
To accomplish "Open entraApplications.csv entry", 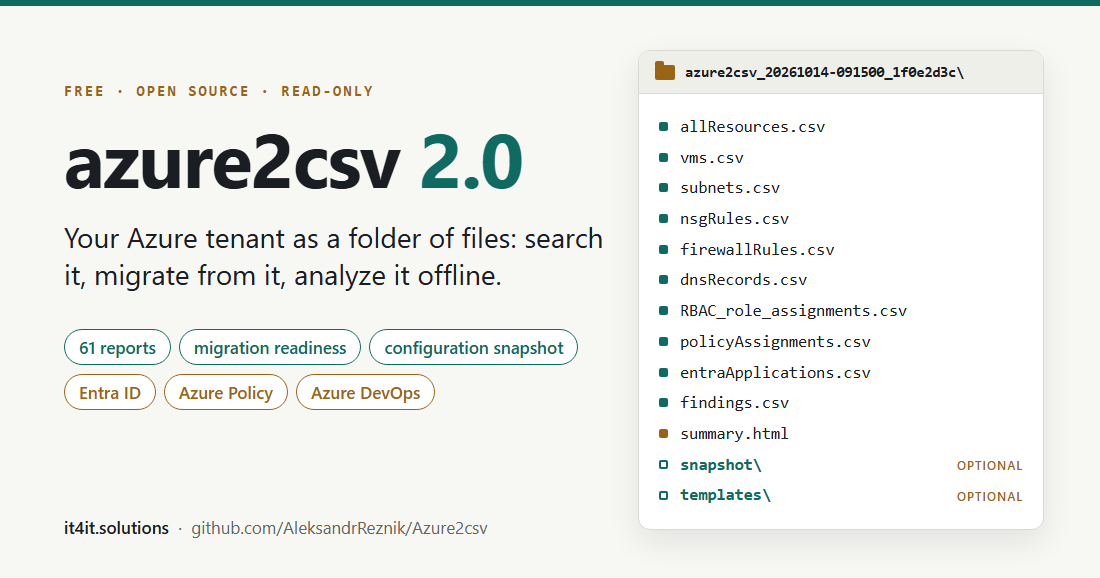I will 775,372.
